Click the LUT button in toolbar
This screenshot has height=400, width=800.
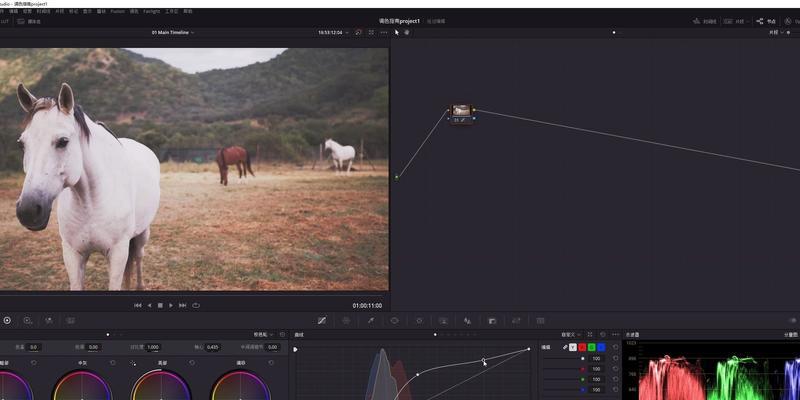pos(5,21)
